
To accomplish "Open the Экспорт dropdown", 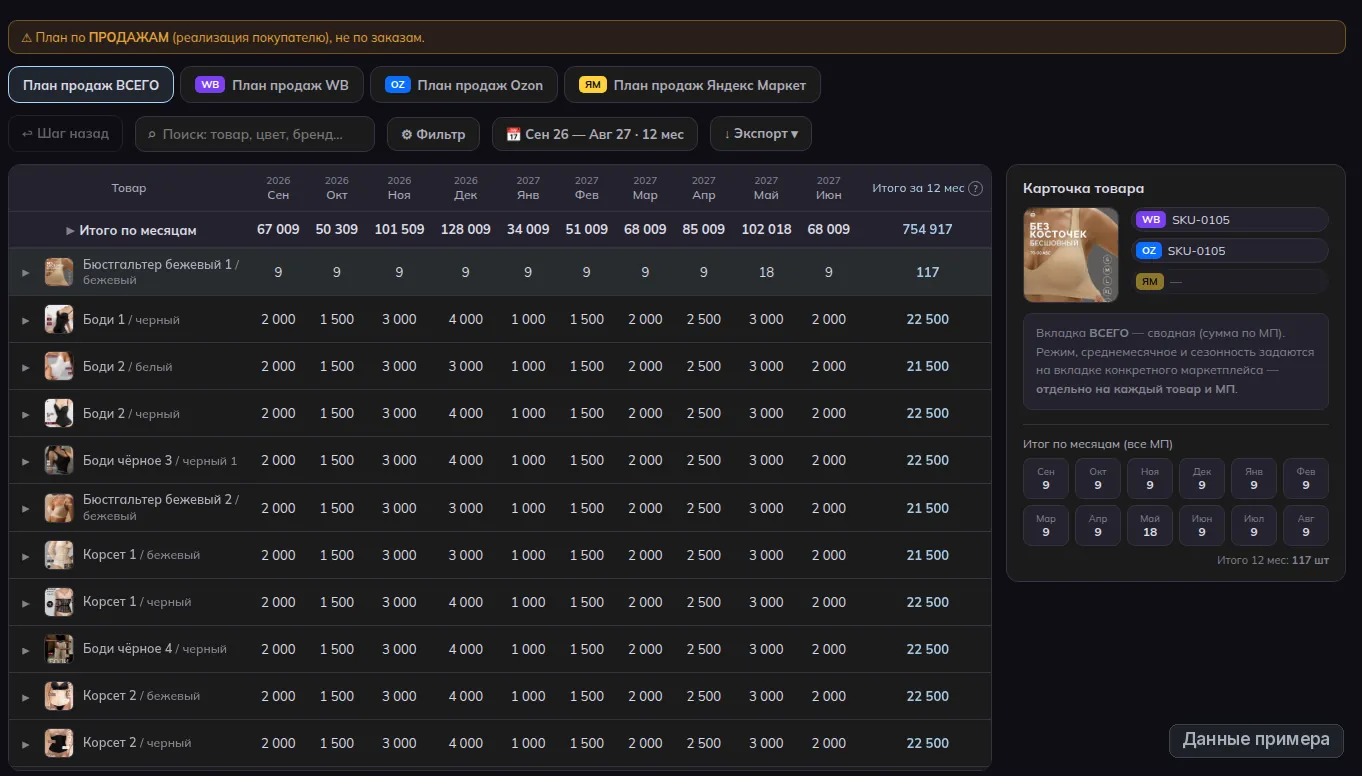I will (760, 134).
